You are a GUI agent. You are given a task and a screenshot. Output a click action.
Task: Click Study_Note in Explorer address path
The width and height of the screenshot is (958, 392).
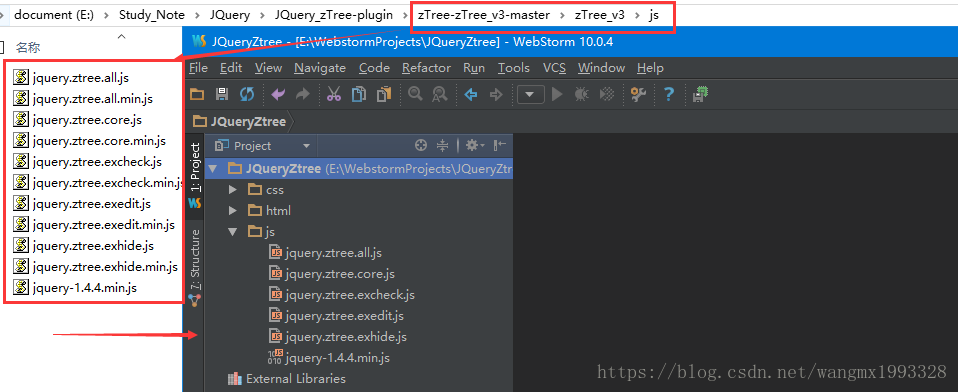coord(152,15)
